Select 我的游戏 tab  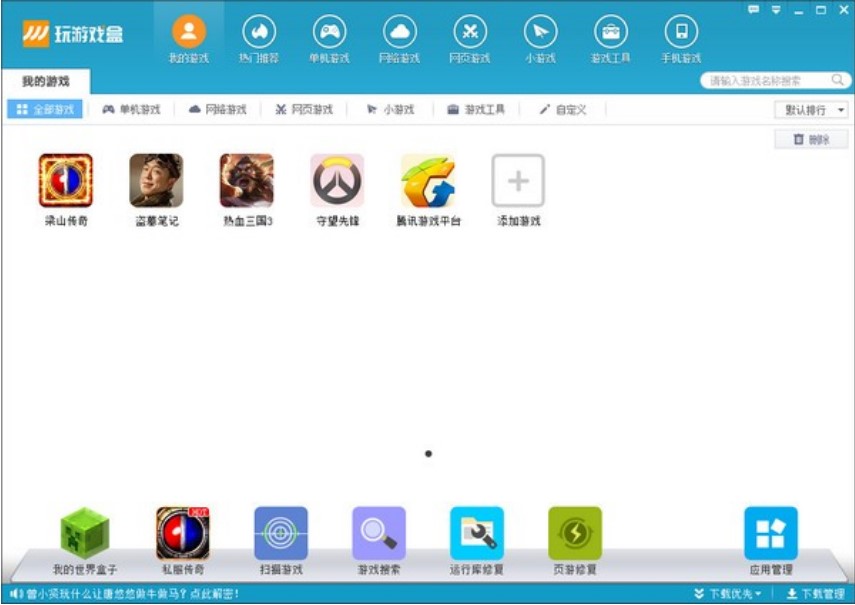[x=46, y=82]
